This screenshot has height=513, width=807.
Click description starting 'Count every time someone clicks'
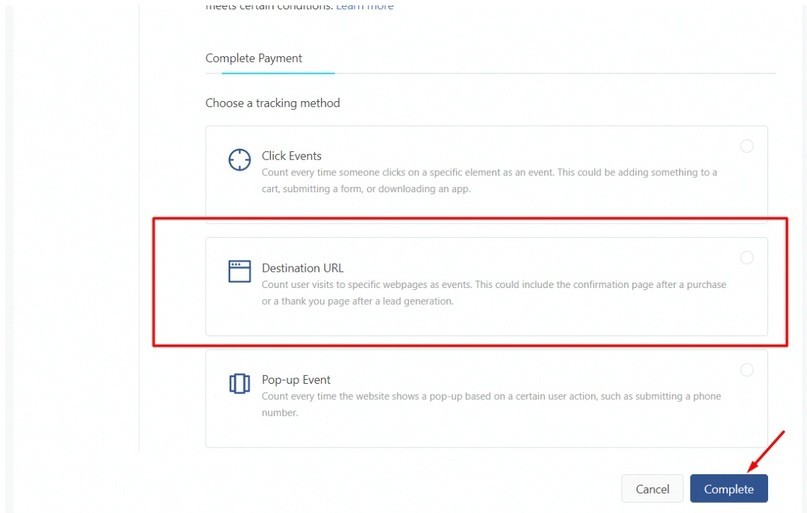(x=489, y=181)
